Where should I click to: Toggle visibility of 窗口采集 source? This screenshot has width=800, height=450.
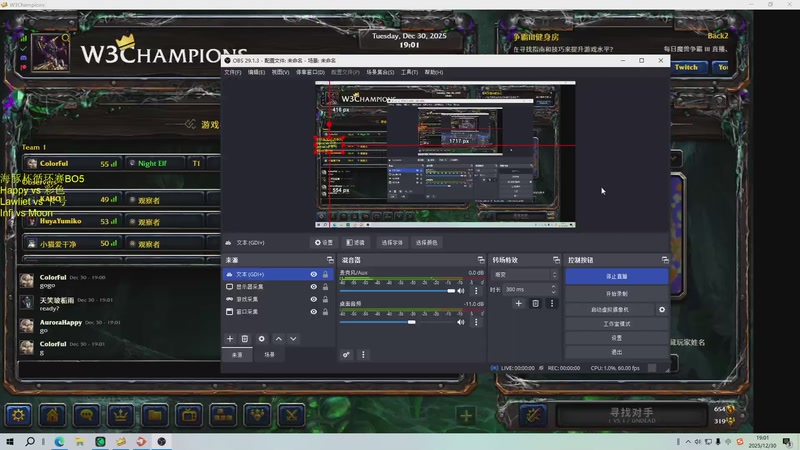pyautogui.click(x=314, y=312)
